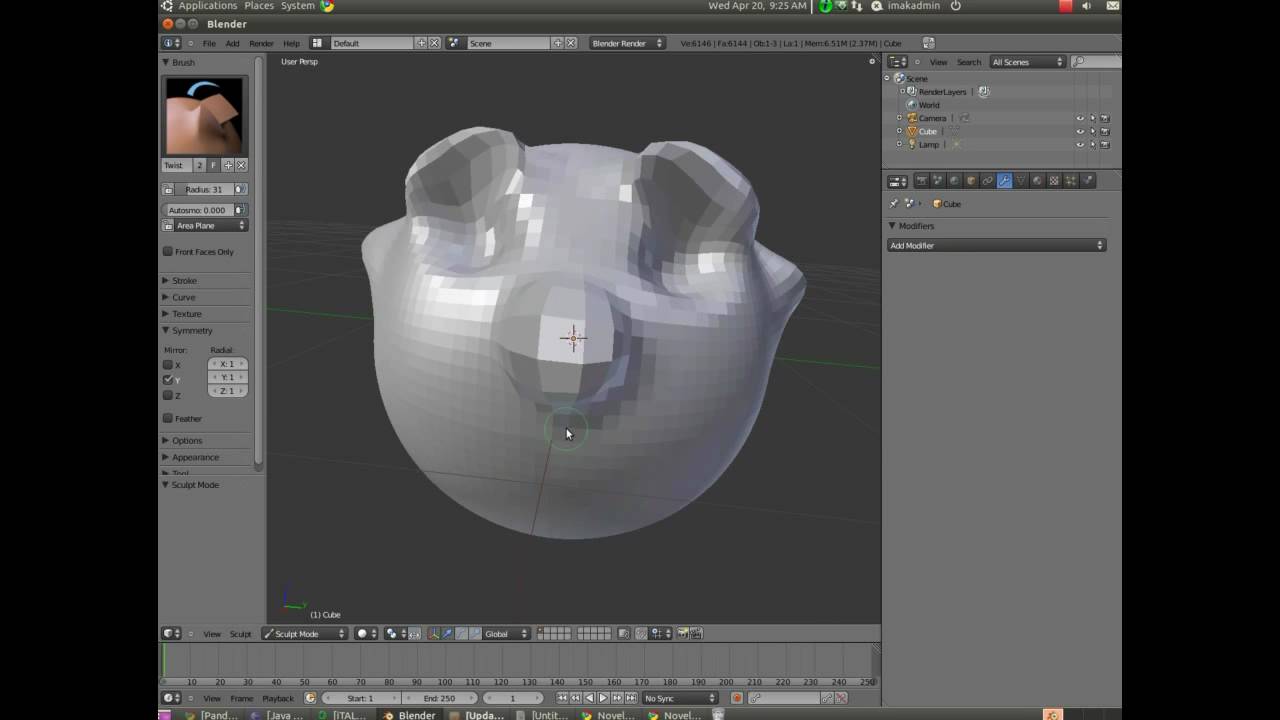Open the Add Modifier dropdown
Viewport: 1280px width, 720px height.
pos(996,245)
